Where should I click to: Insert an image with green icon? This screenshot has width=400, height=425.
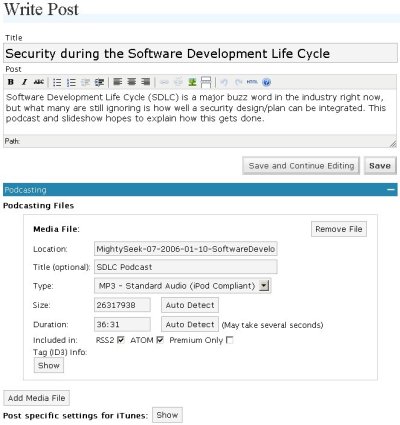192,82
